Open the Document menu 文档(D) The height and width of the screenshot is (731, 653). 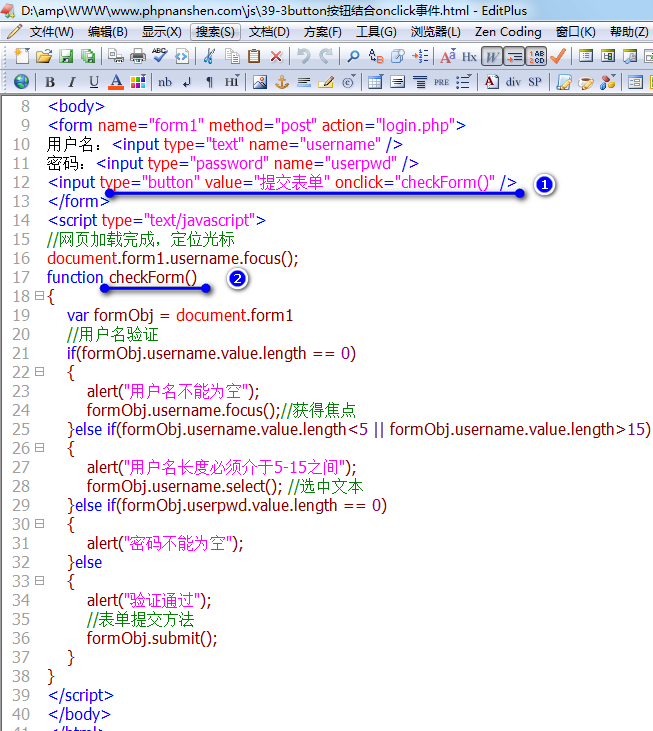(269, 32)
